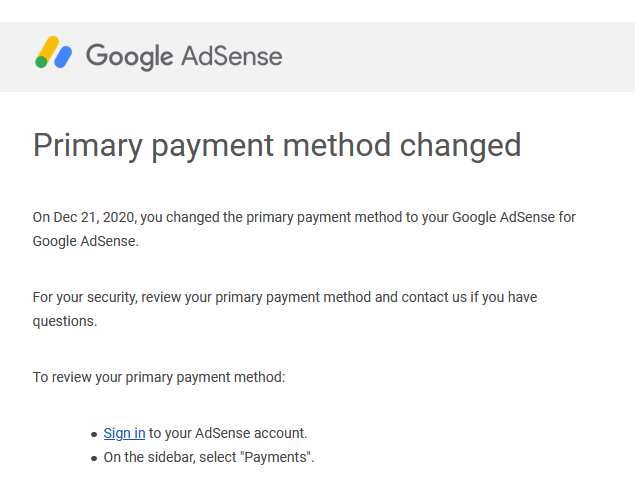Click the bullet dot before "On the sidebar"

click(94, 458)
